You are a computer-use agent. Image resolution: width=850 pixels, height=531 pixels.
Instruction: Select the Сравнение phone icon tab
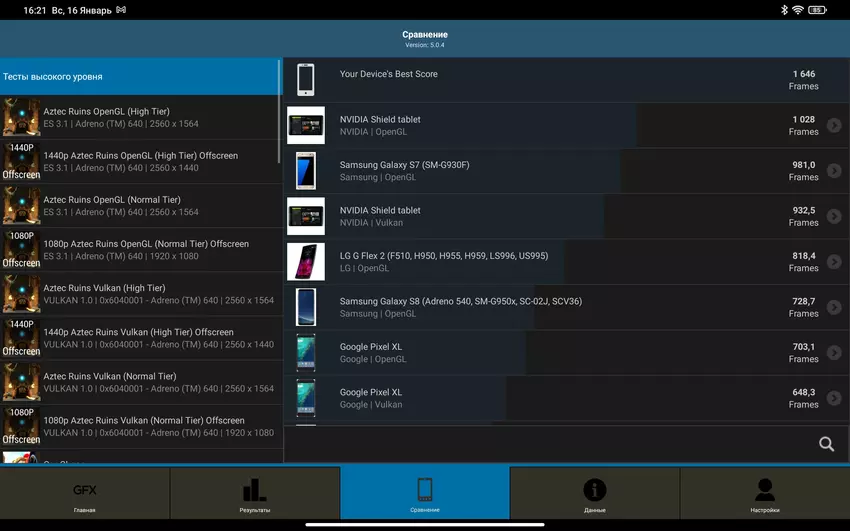tap(425, 494)
